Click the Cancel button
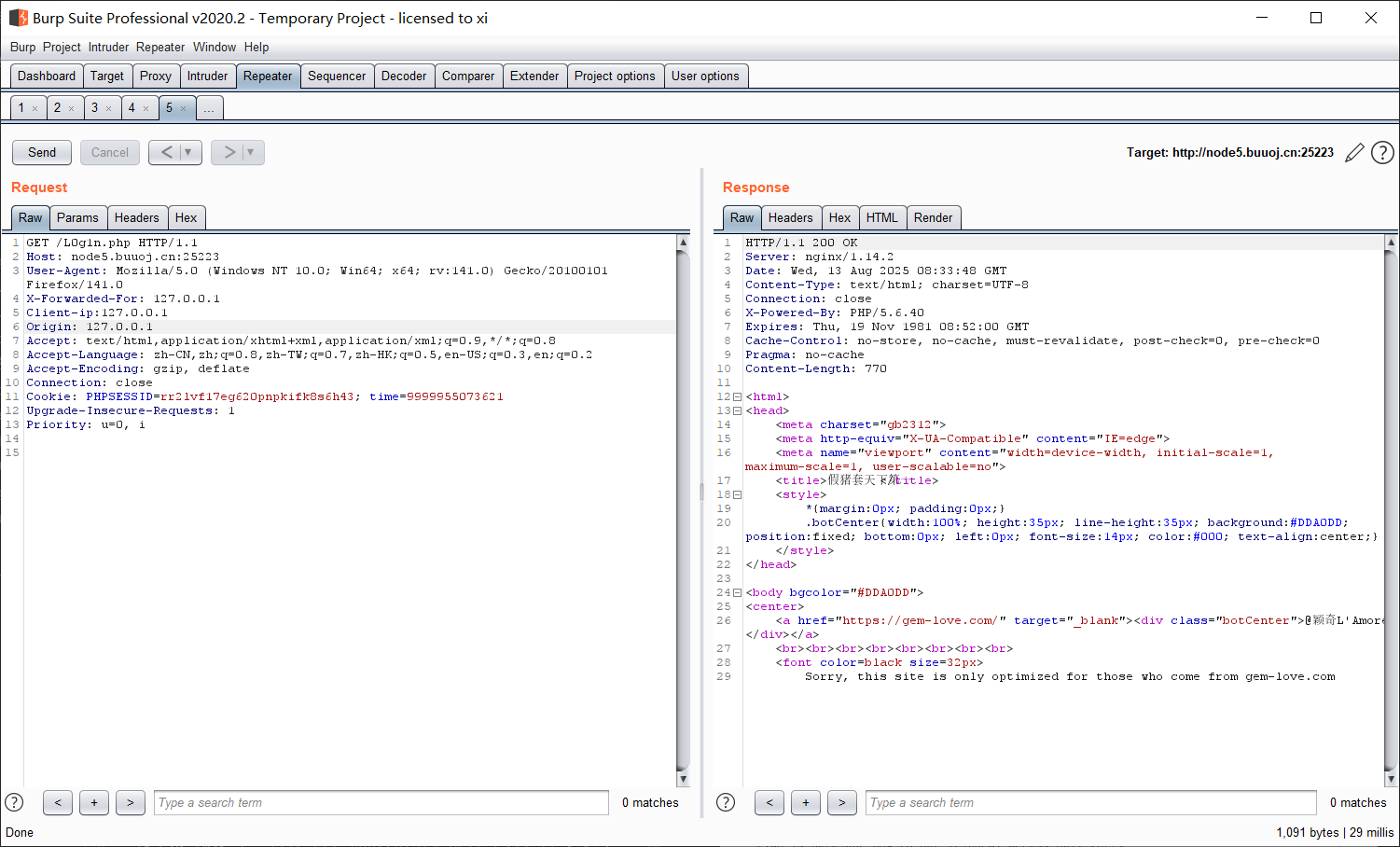The height and width of the screenshot is (847, 1400). 110,152
